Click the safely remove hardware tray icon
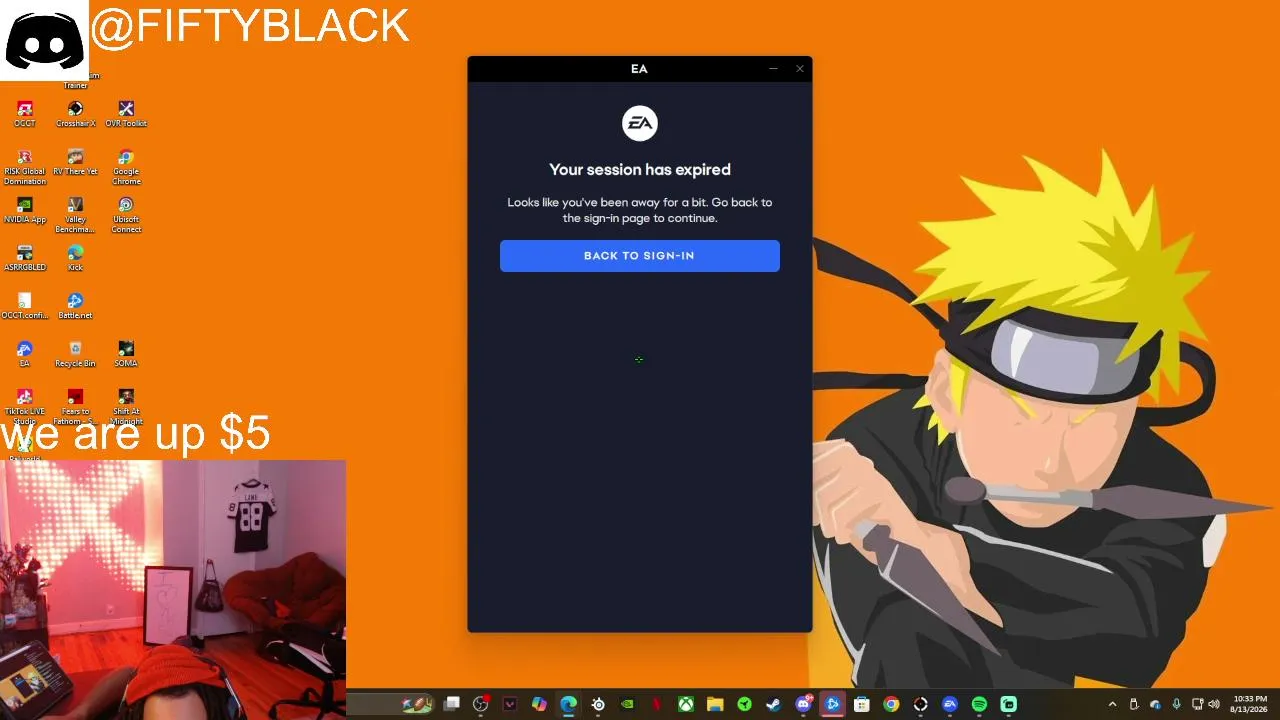Image resolution: width=1280 pixels, height=720 pixels. [x=1134, y=704]
